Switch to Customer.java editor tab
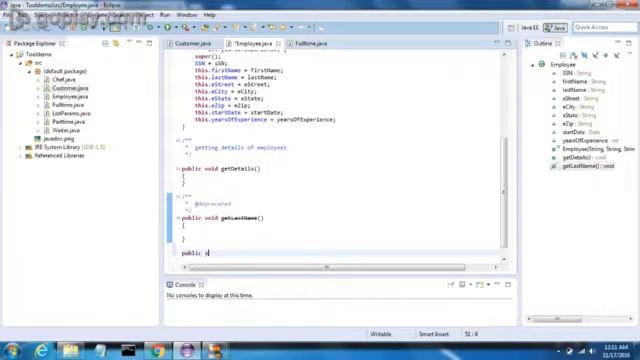The width and height of the screenshot is (640, 360). pyautogui.click(x=193, y=43)
